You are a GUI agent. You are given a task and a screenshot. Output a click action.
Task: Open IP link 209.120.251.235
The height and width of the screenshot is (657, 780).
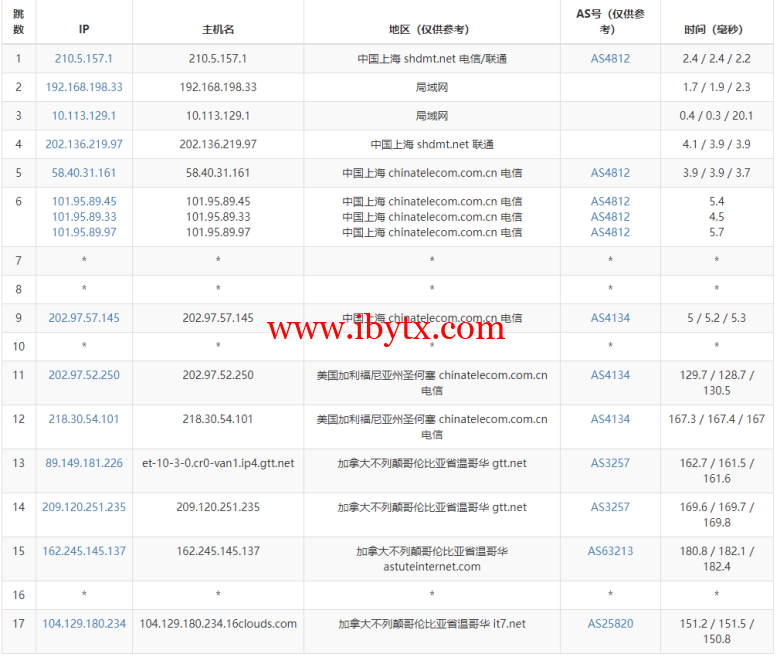(84, 507)
